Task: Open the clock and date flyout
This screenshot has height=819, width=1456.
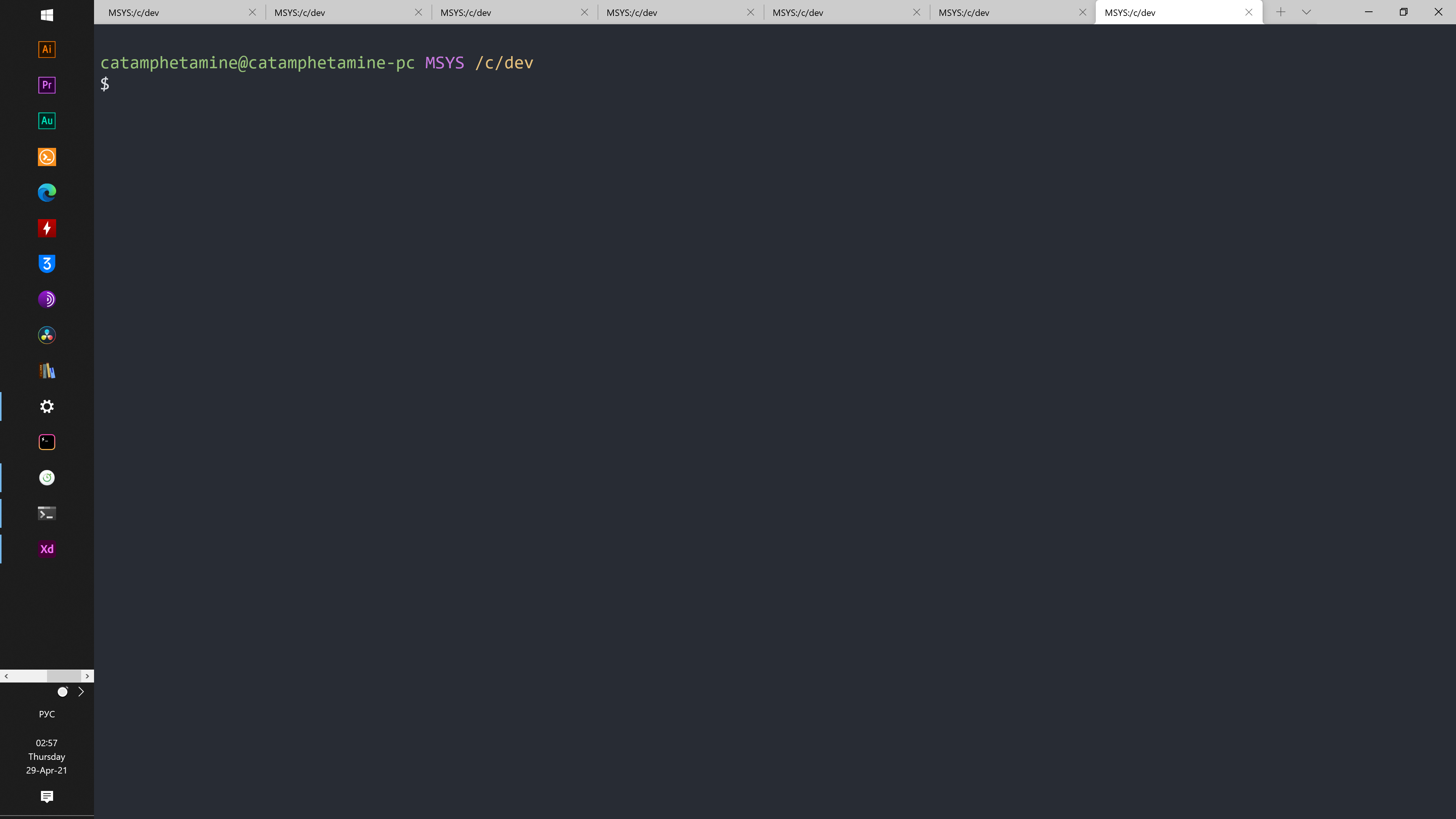Action: click(47, 756)
